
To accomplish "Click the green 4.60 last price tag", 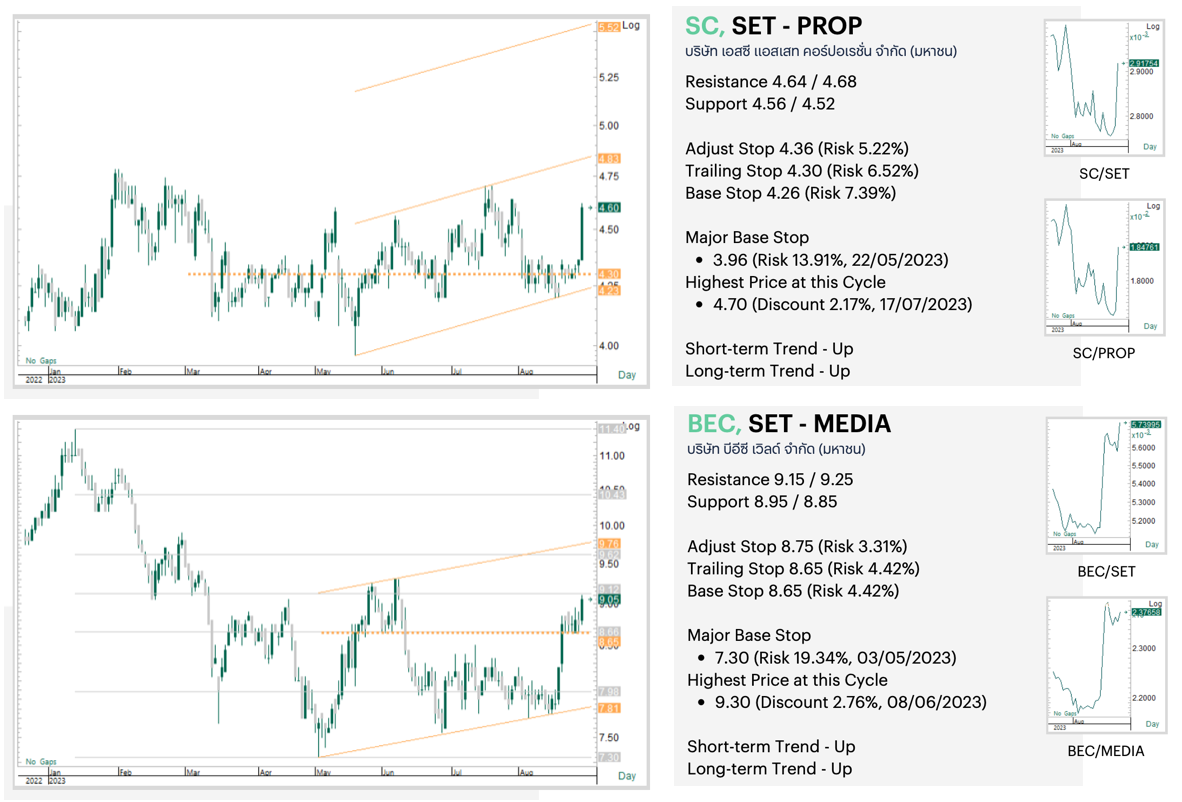I will (609, 207).
